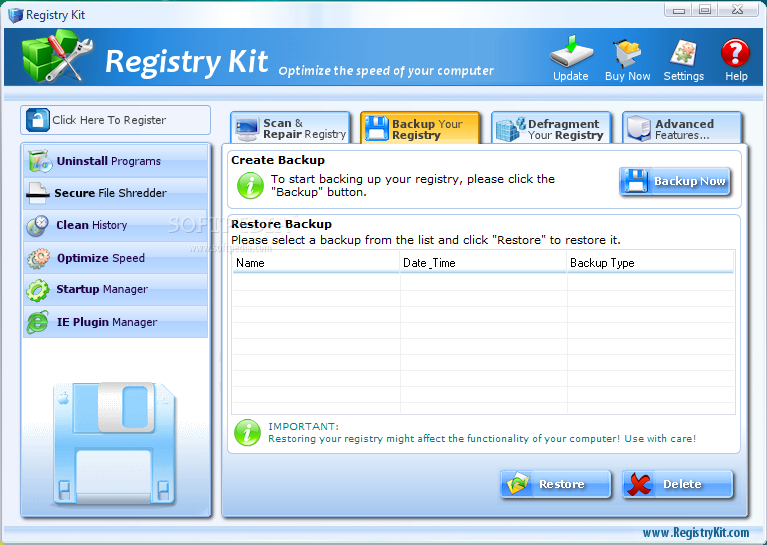767x545 pixels.
Task: Click the Clean History globe clock icon
Action: point(38,226)
